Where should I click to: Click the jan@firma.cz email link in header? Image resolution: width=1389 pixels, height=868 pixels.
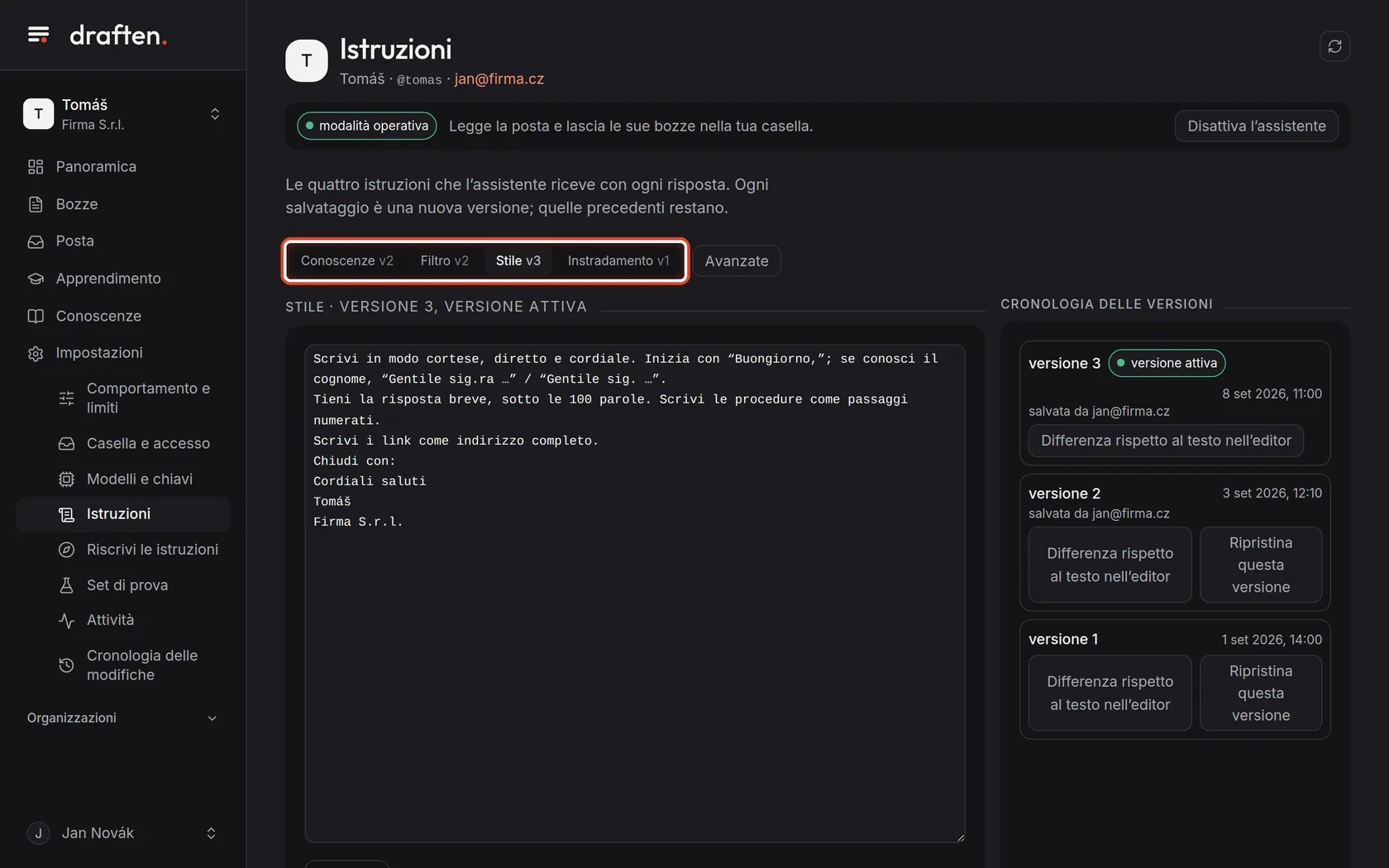tap(499, 79)
